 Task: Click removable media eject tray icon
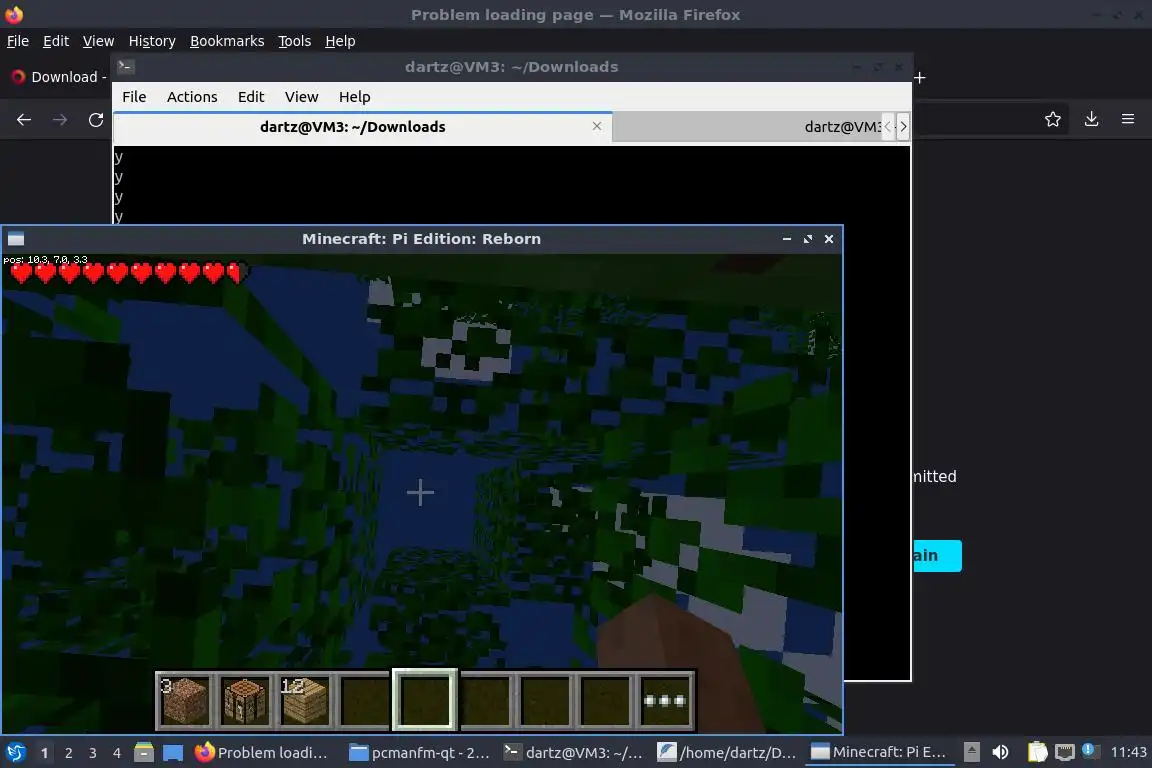[x=971, y=752]
